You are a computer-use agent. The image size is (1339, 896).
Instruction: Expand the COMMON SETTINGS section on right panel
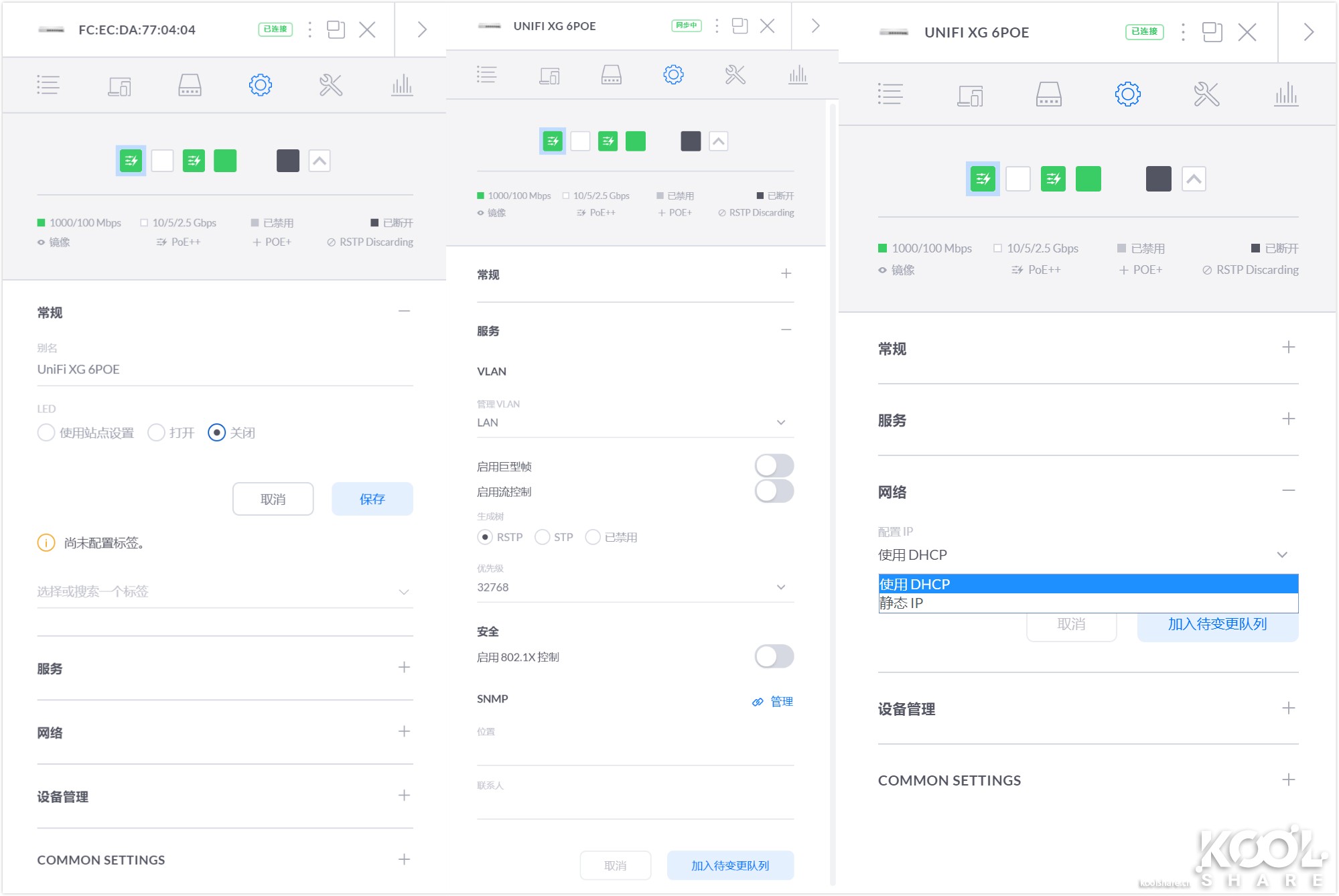(1287, 779)
